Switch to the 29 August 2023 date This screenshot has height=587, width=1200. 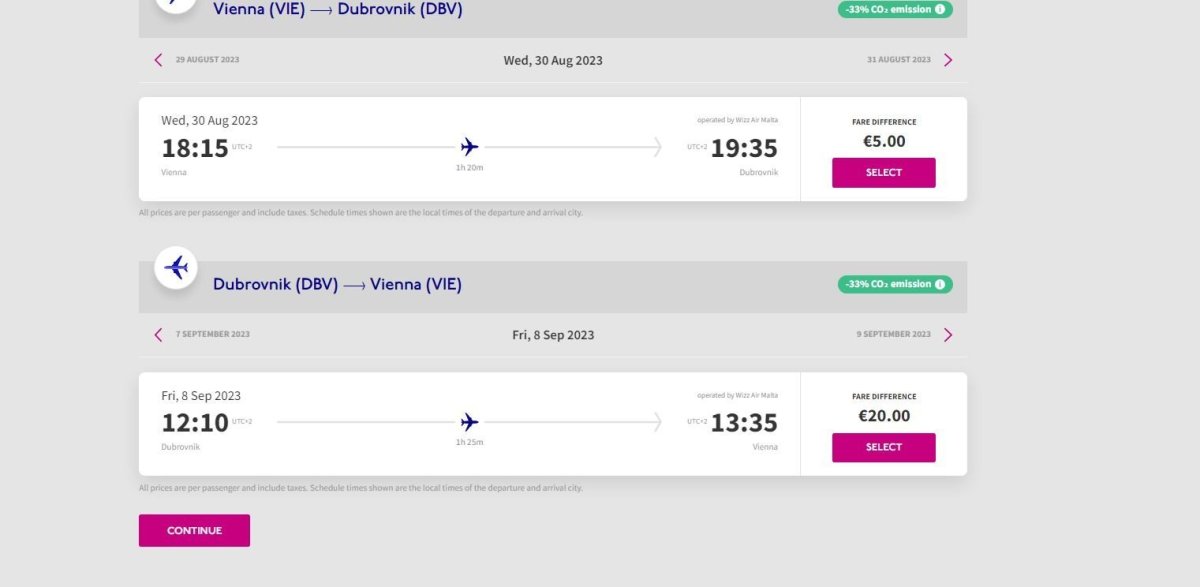pyautogui.click(x=207, y=60)
